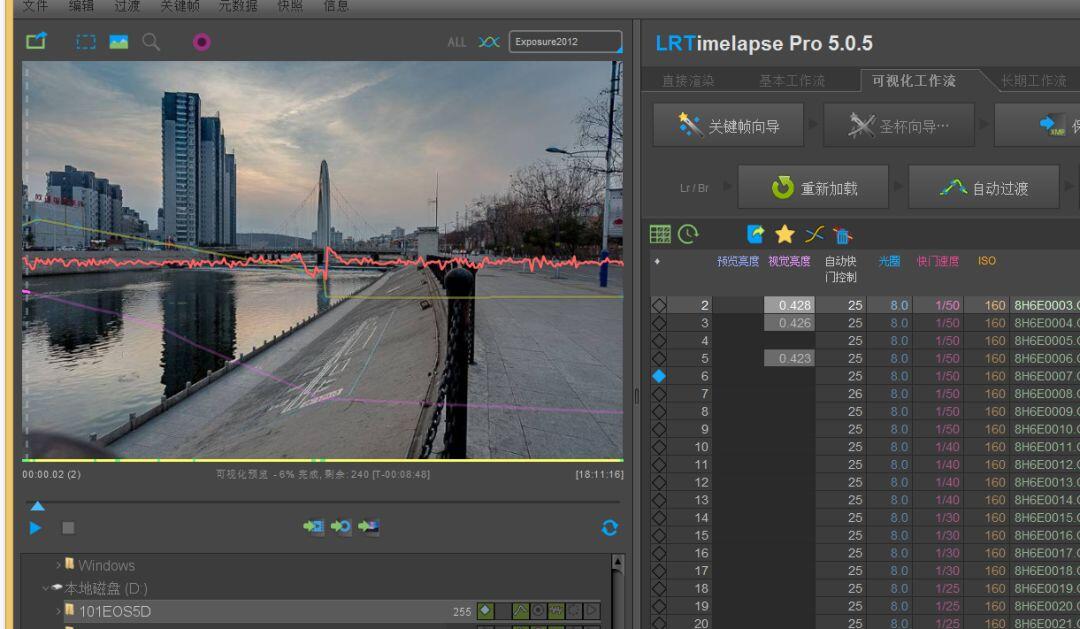1080x629 pixels.
Task: Open the 关键帧 menu
Action: [180, 6]
